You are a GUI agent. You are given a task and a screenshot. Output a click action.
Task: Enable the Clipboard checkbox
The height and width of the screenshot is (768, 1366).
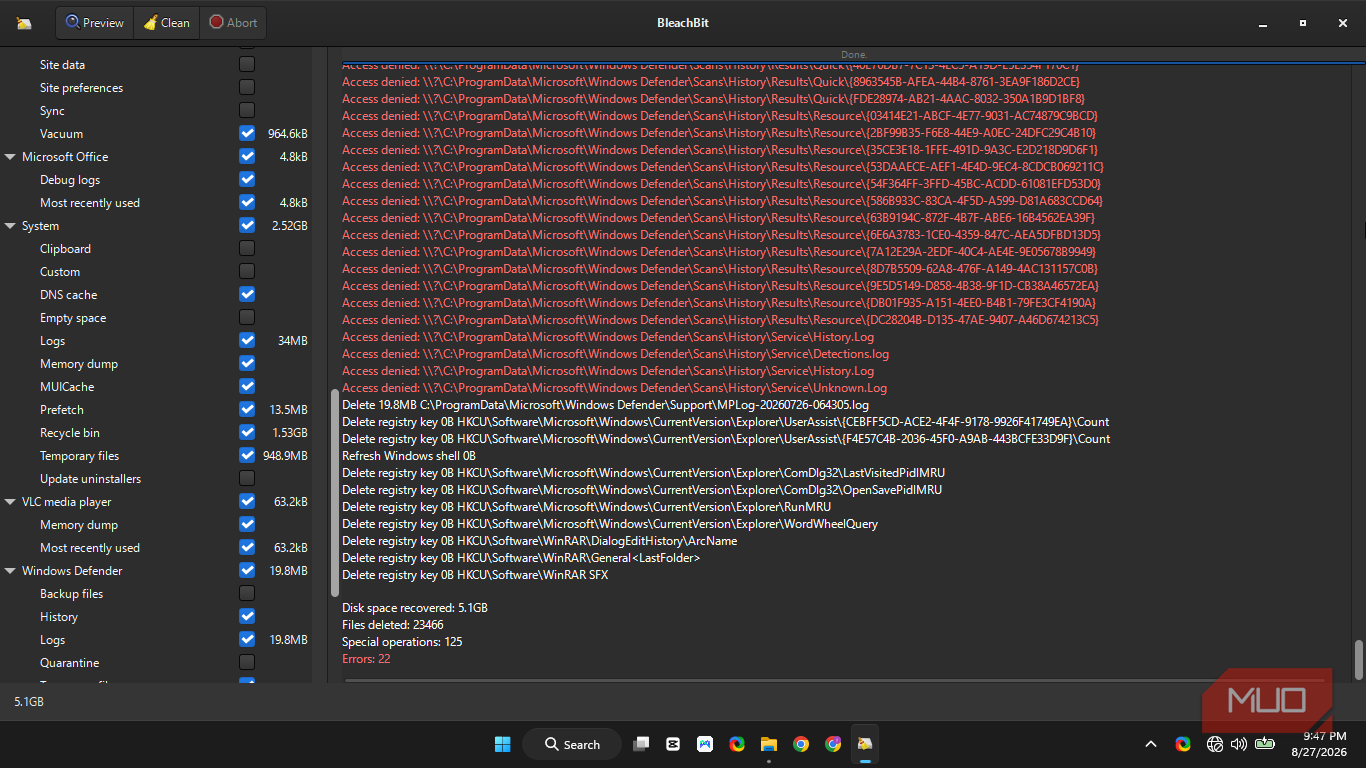[x=247, y=248]
